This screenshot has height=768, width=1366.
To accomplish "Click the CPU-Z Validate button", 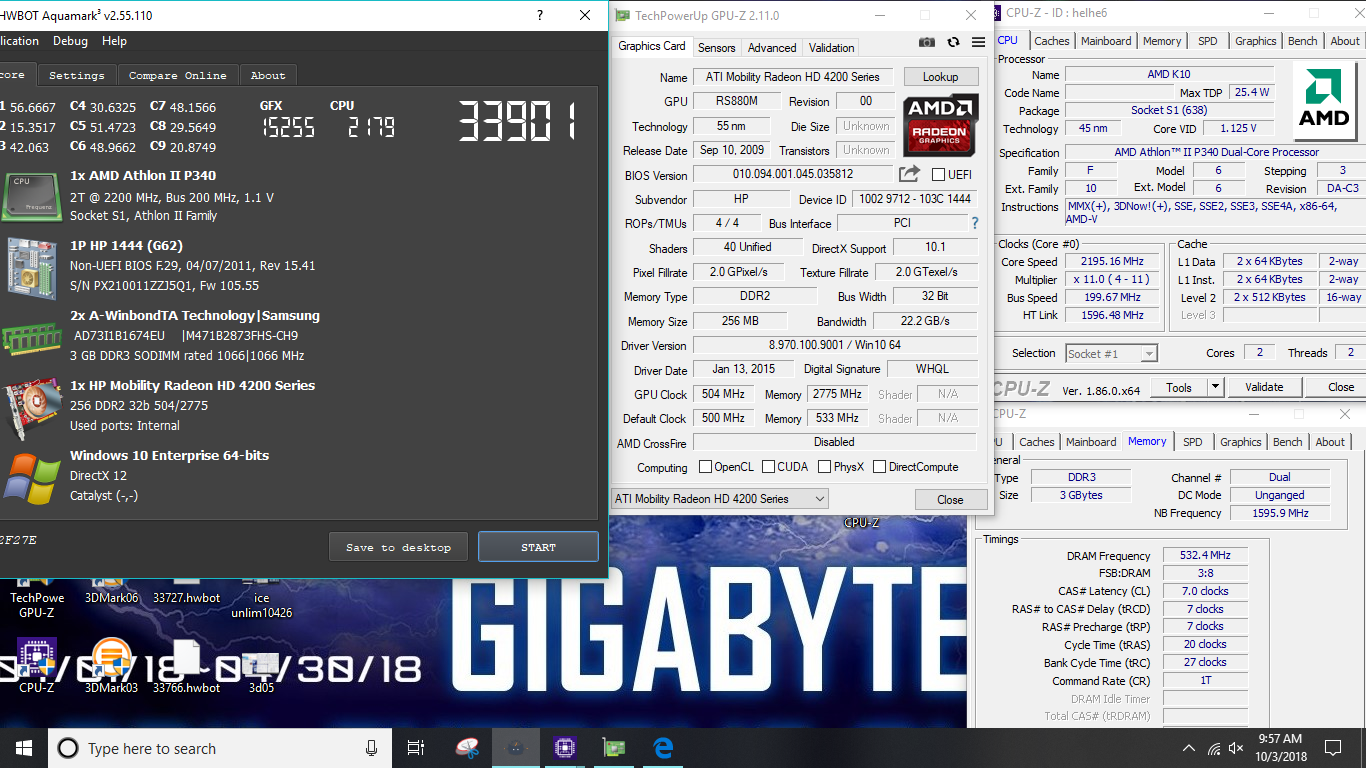I will (1264, 387).
